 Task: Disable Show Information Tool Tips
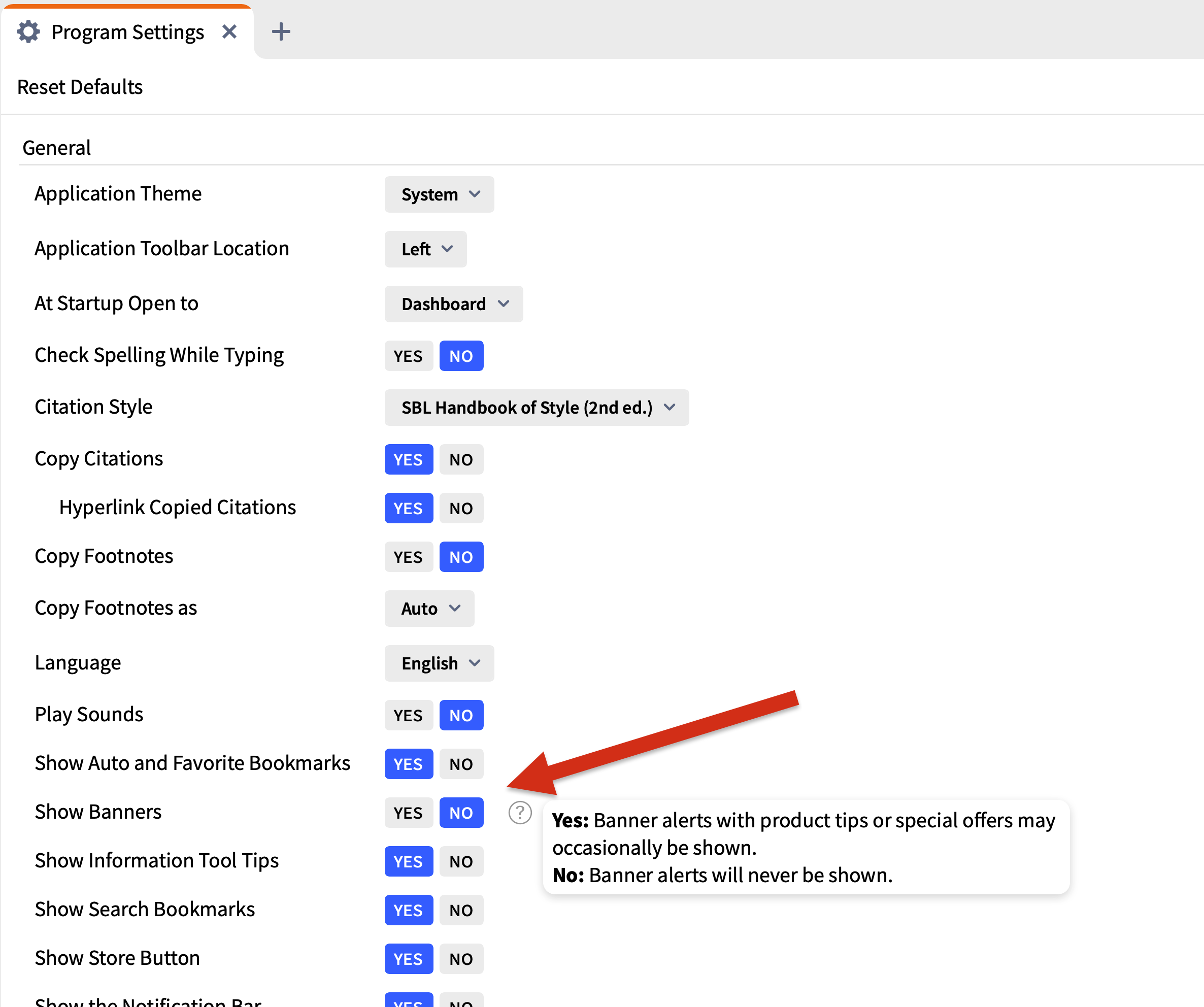coord(461,861)
